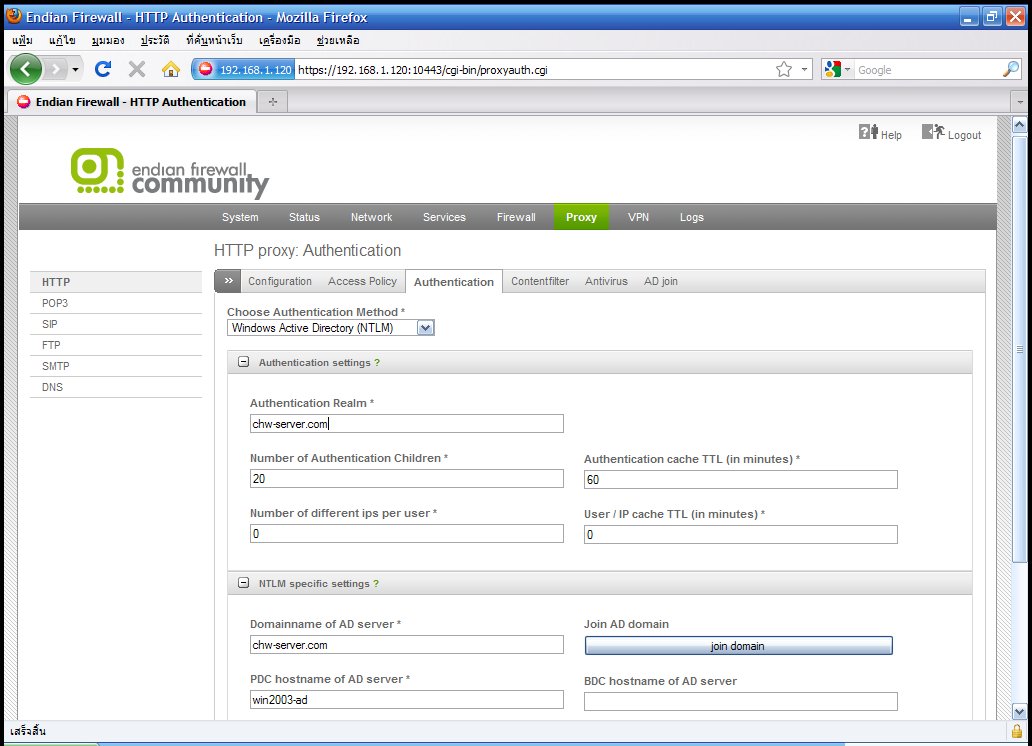Reload the page with the refresh icon
Image resolution: width=1032 pixels, height=746 pixels.
[103, 69]
